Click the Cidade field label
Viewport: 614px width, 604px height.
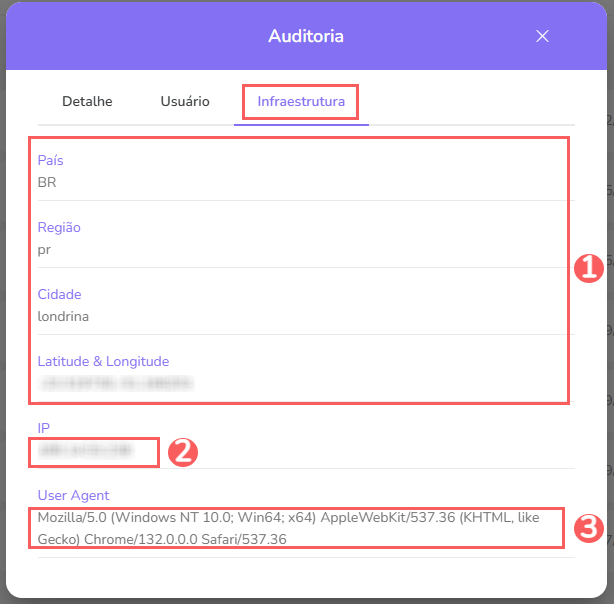pos(59,295)
